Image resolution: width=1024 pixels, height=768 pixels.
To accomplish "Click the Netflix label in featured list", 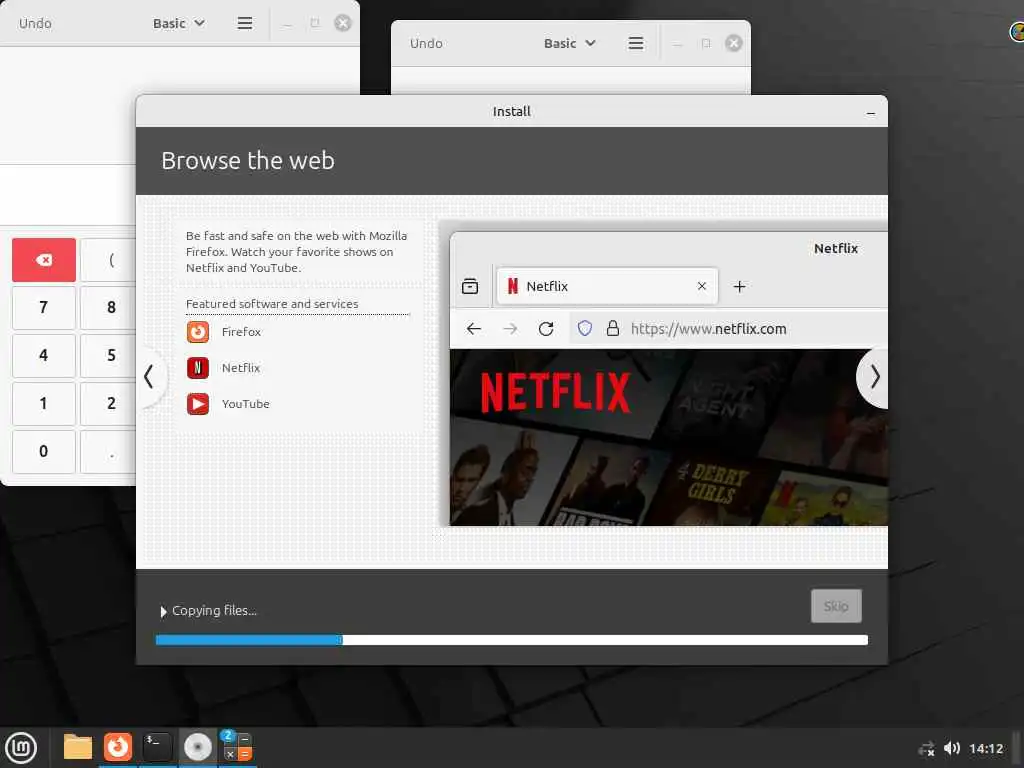I will pos(241,368).
